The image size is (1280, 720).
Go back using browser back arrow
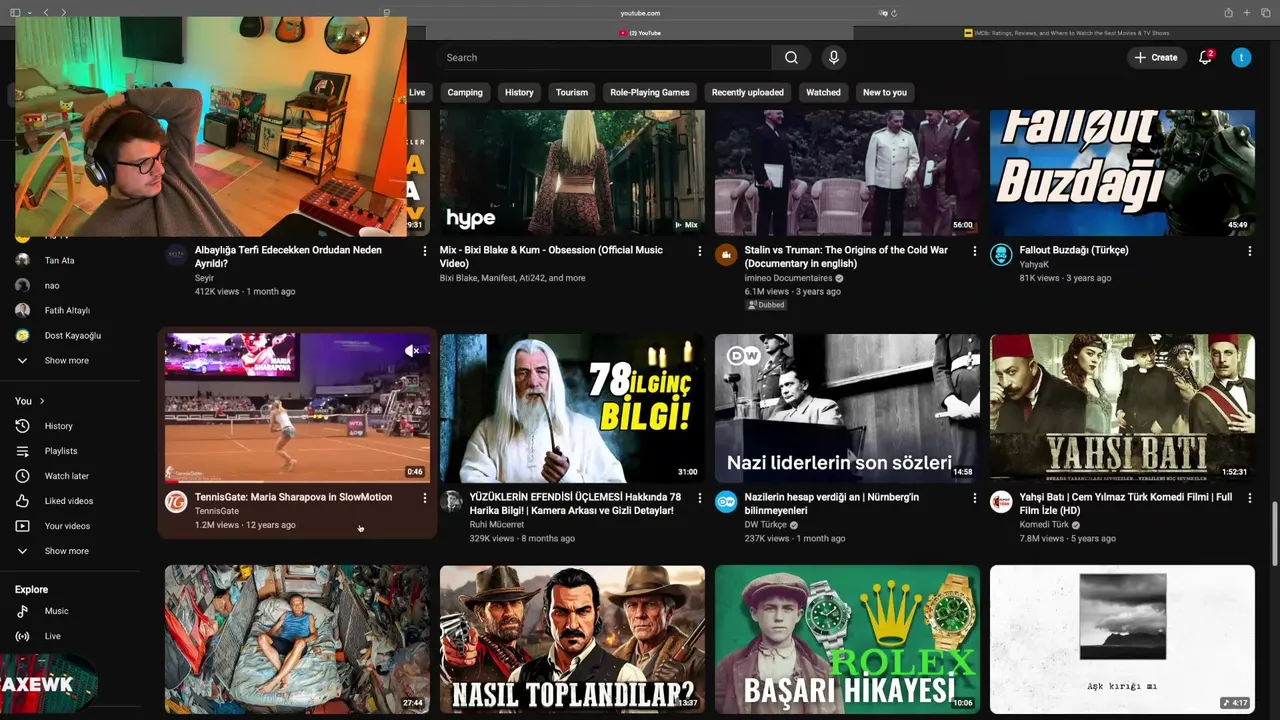[x=45, y=13]
